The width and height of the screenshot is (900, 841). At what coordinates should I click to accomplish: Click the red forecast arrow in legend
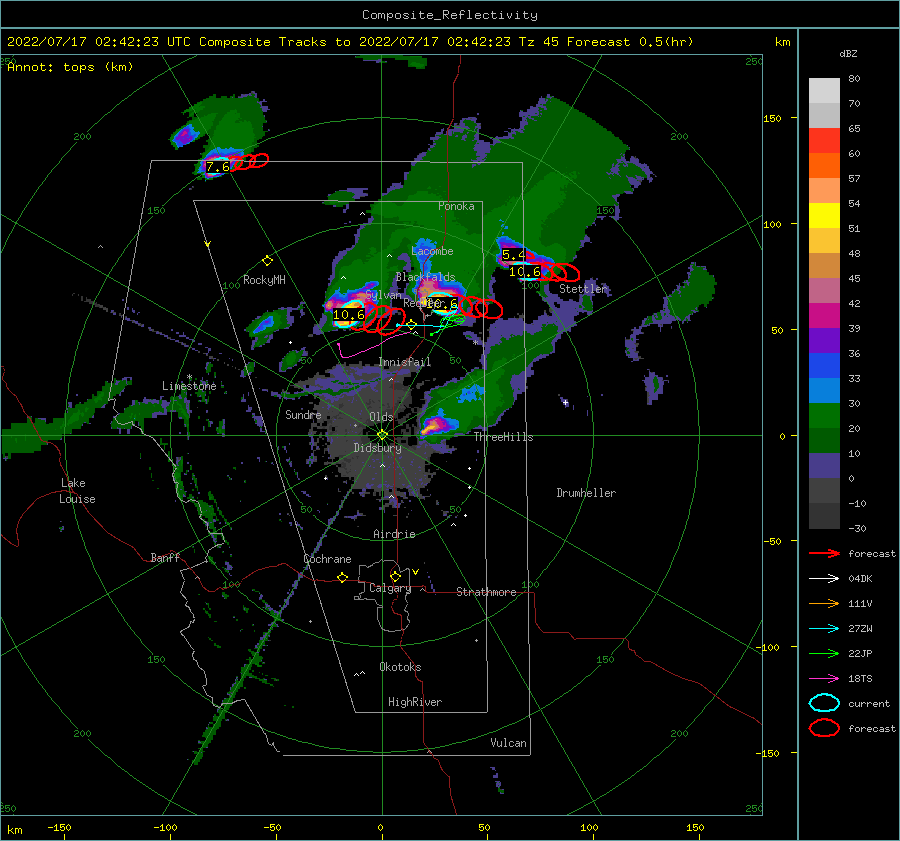click(824, 553)
